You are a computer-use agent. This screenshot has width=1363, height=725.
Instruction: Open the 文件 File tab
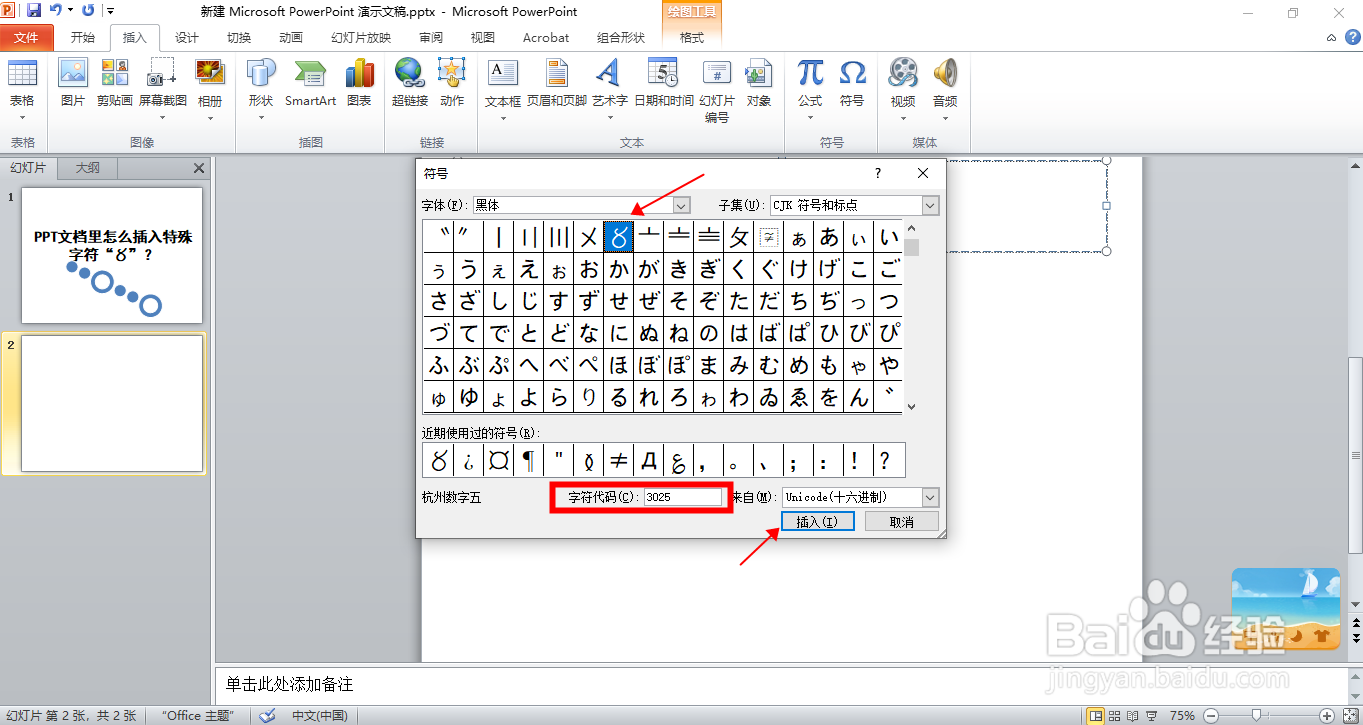click(26, 38)
